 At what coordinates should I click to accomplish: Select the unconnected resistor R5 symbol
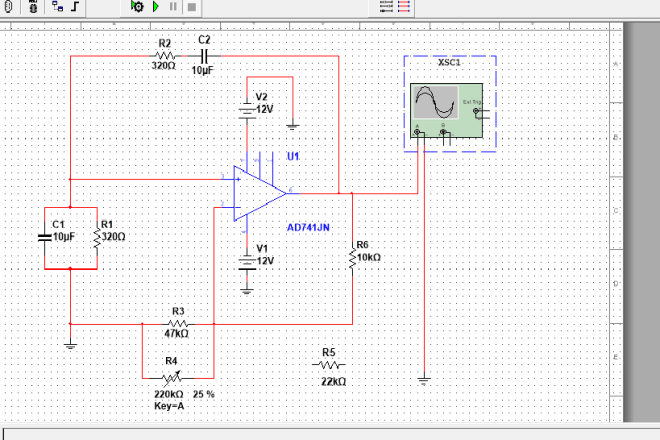point(329,365)
